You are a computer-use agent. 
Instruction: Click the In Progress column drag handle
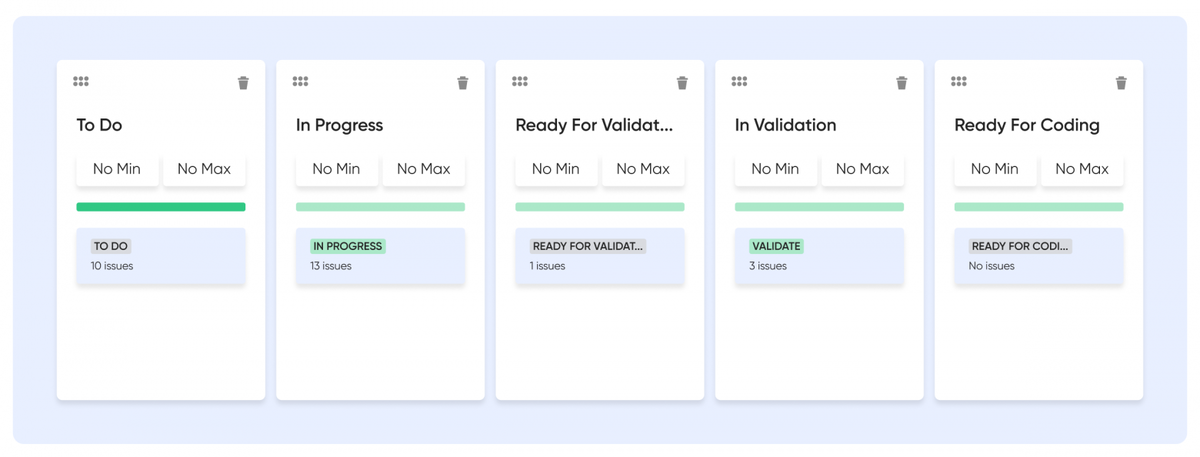pyautogui.click(x=300, y=82)
